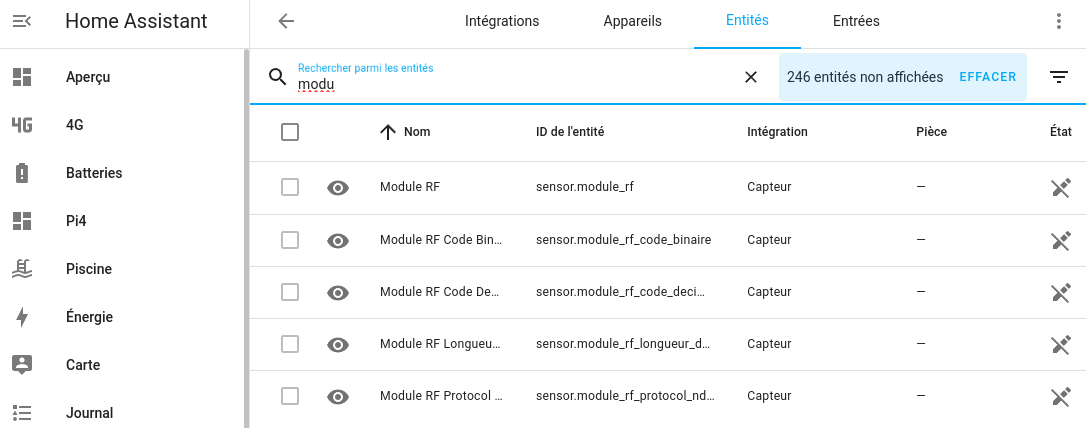Open the Batteries dashboard
This screenshot has height=428, width=1086.
pyautogui.click(x=123, y=173)
